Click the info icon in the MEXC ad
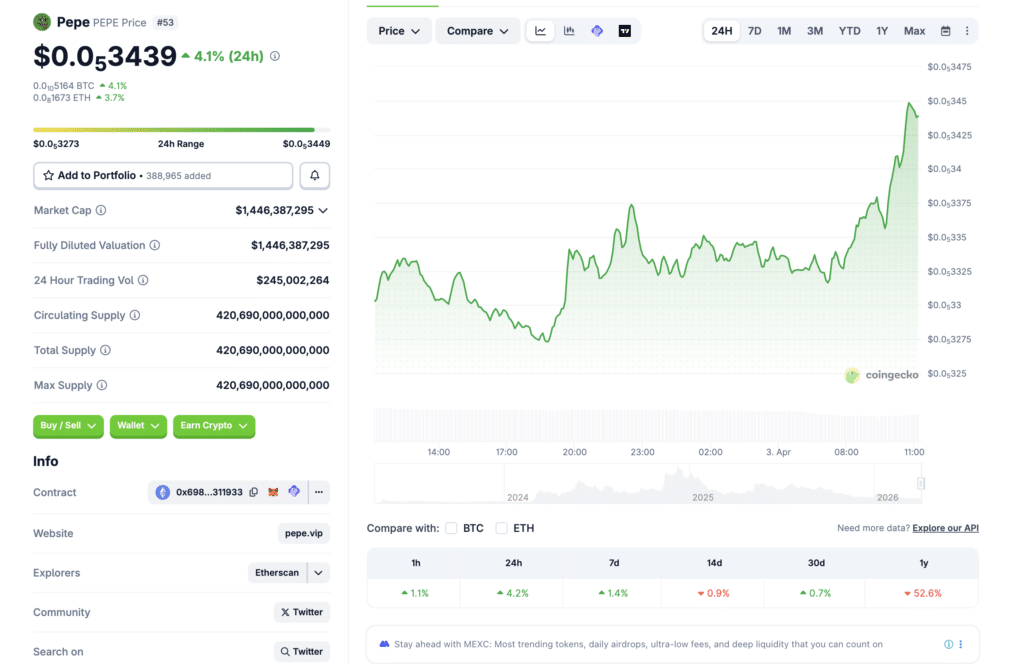The image size is (1024, 664). pos(948,644)
